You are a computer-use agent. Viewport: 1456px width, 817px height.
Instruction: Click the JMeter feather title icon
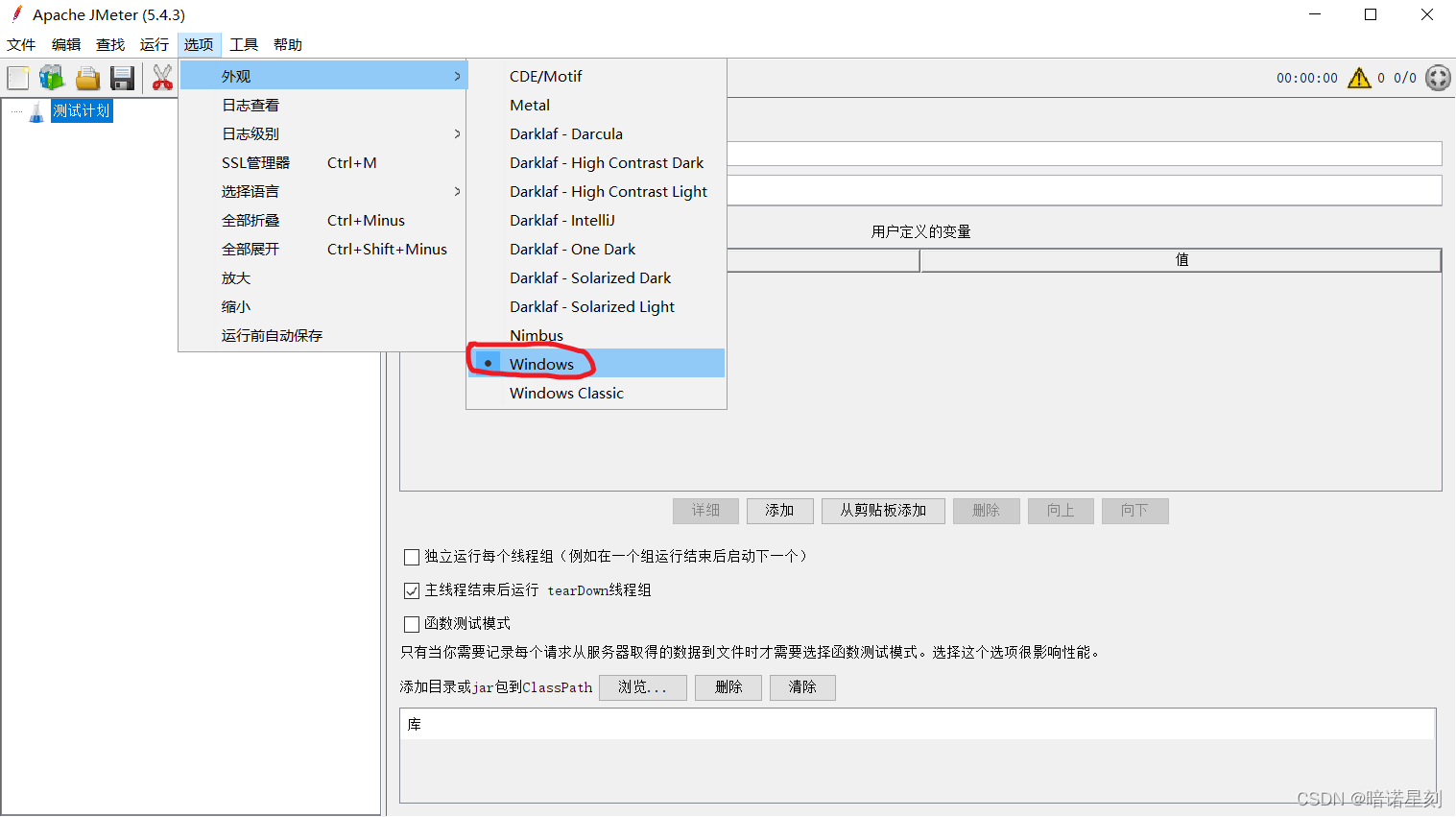(x=16, y=14)
